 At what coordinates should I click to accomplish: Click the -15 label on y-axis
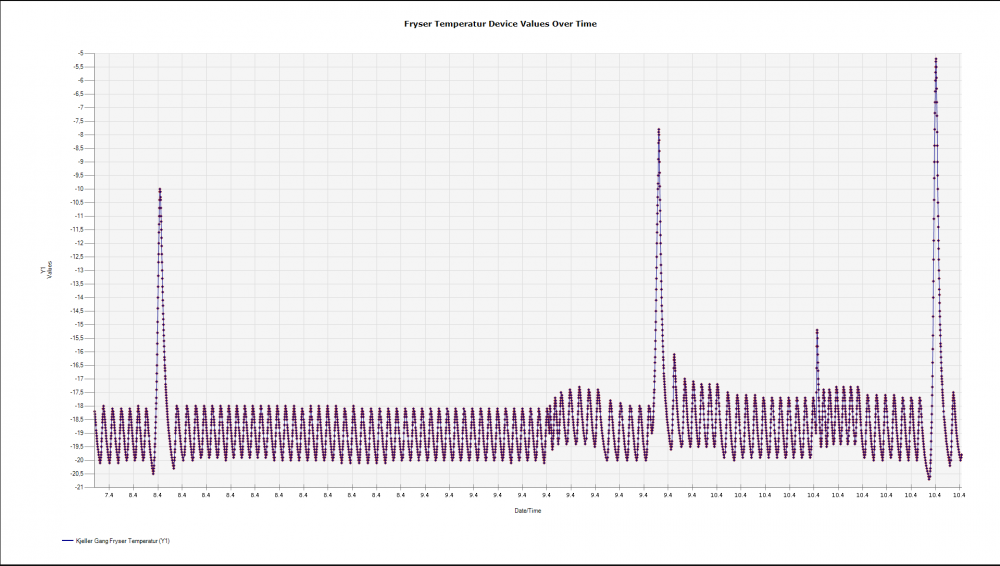79,324
